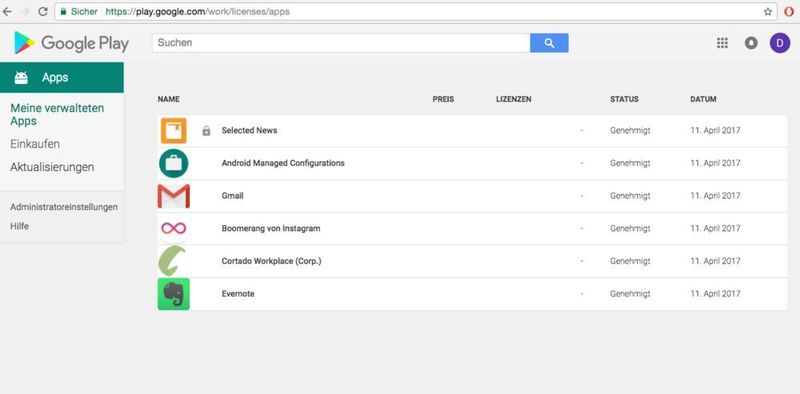
Task: Click into the Suchen search field
Action: coord(341,43)
